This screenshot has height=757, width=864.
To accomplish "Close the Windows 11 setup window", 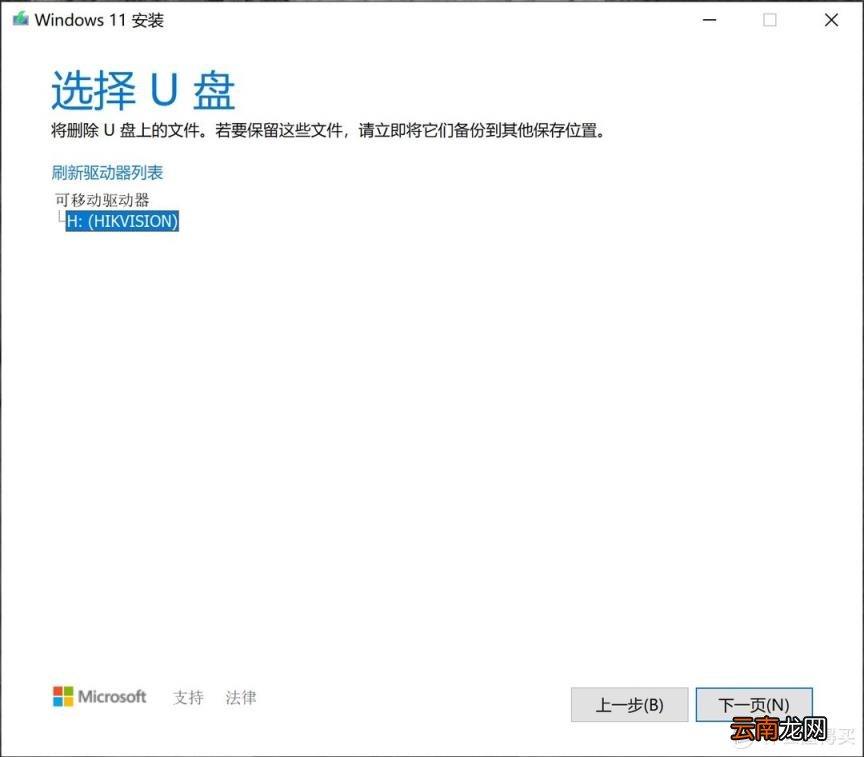I will pyautogui.click(x=831, y=20).
